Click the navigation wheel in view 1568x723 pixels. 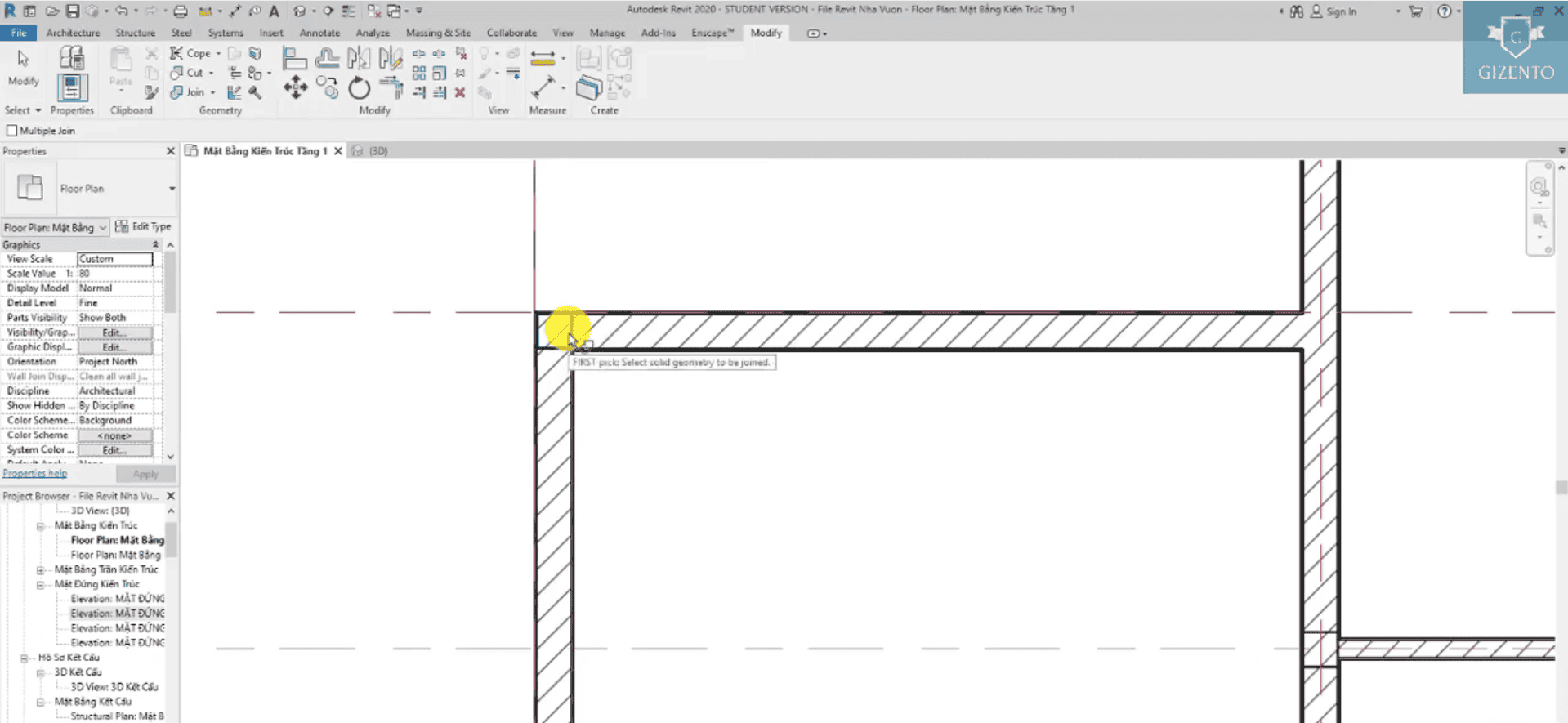(1539, 188)
